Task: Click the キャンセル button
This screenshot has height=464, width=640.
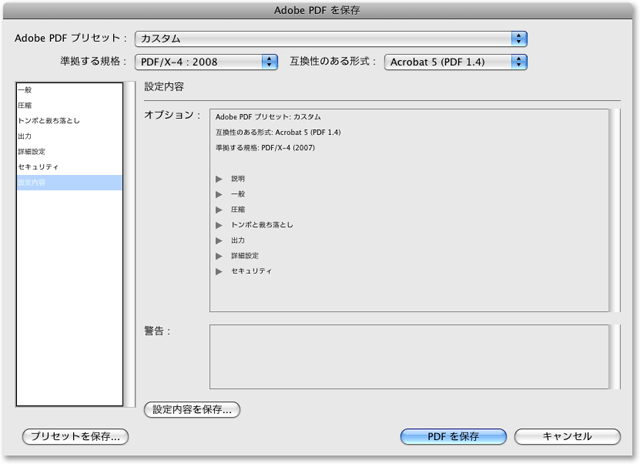Action: click(567, 436)
